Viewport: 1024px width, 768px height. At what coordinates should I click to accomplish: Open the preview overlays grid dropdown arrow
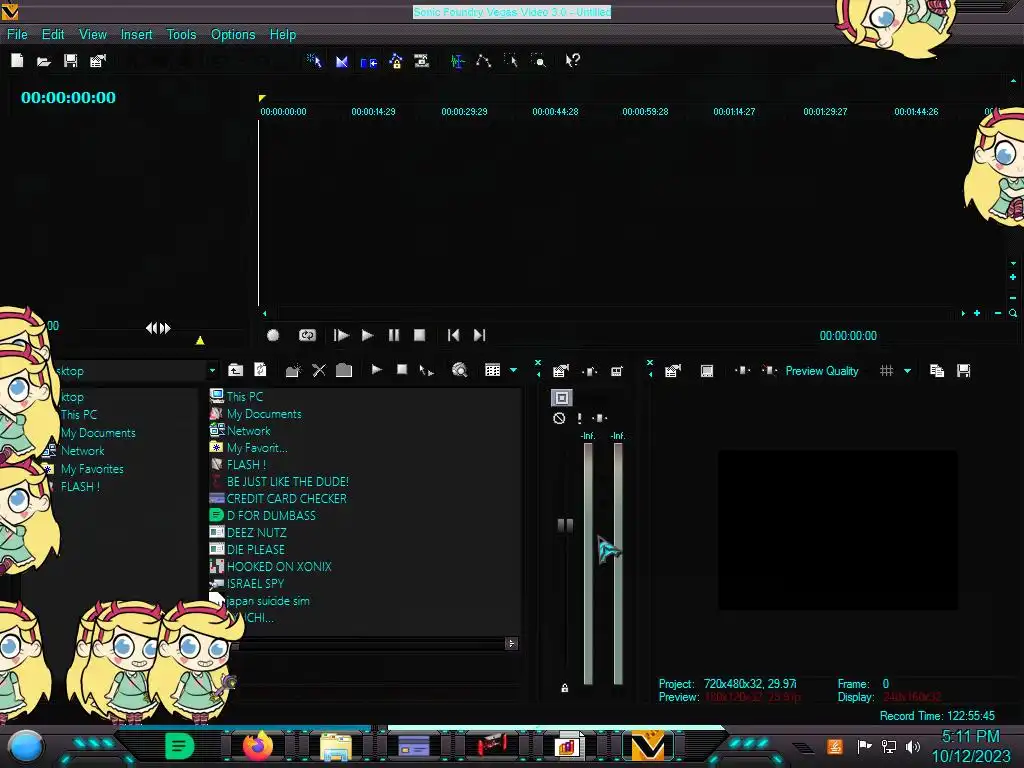(x=907, y=371)
